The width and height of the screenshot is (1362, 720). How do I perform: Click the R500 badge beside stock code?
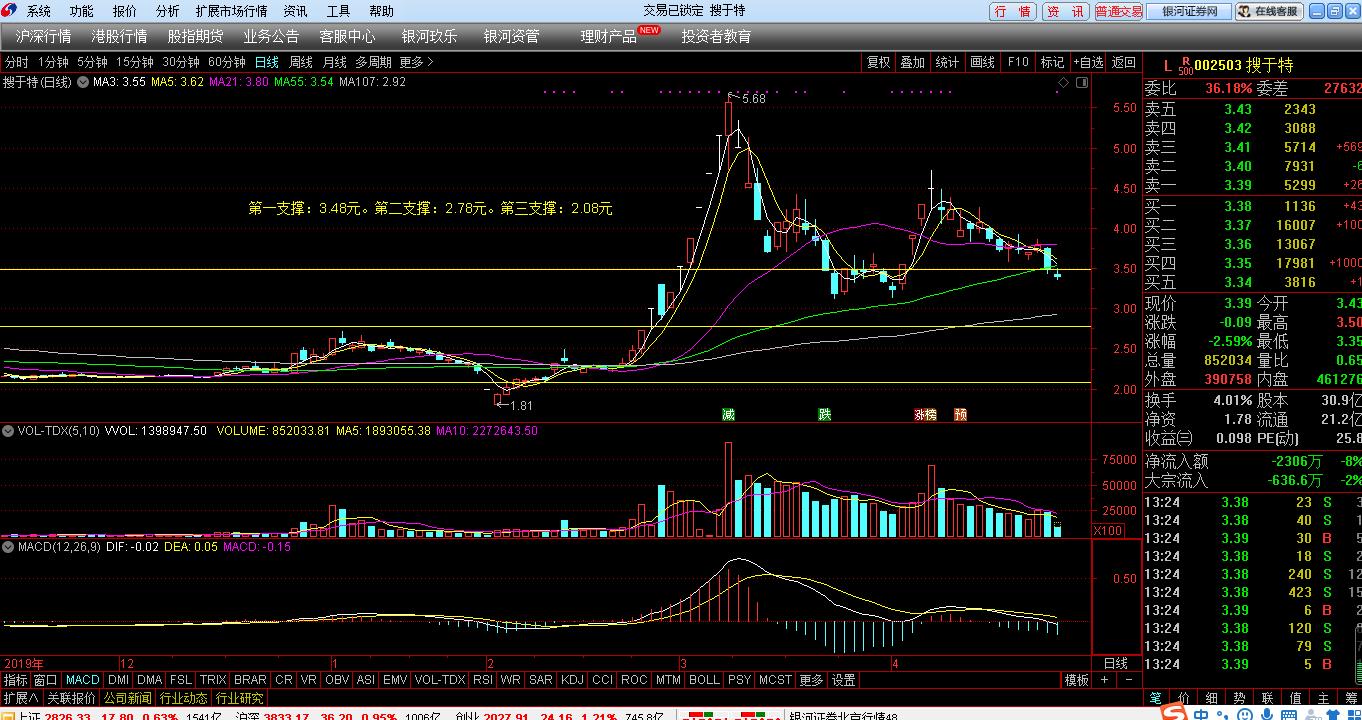(x=1186, y=65)
